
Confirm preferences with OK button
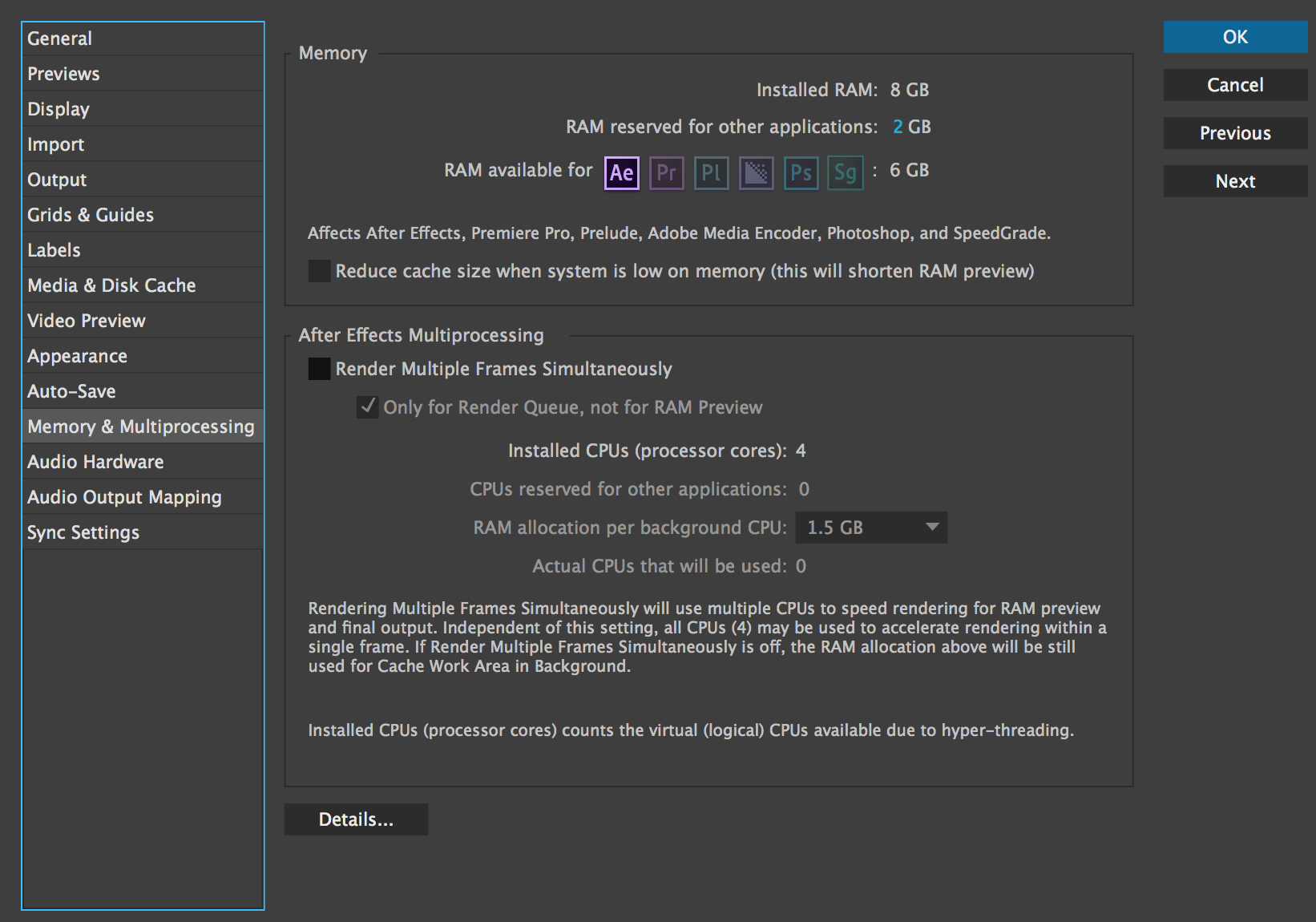tap(1235, 37)
